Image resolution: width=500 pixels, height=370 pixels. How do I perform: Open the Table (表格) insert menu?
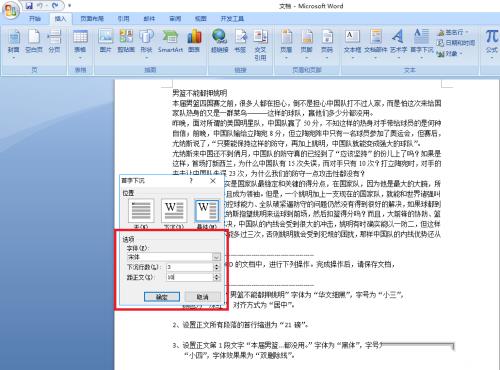click(80, 44)
